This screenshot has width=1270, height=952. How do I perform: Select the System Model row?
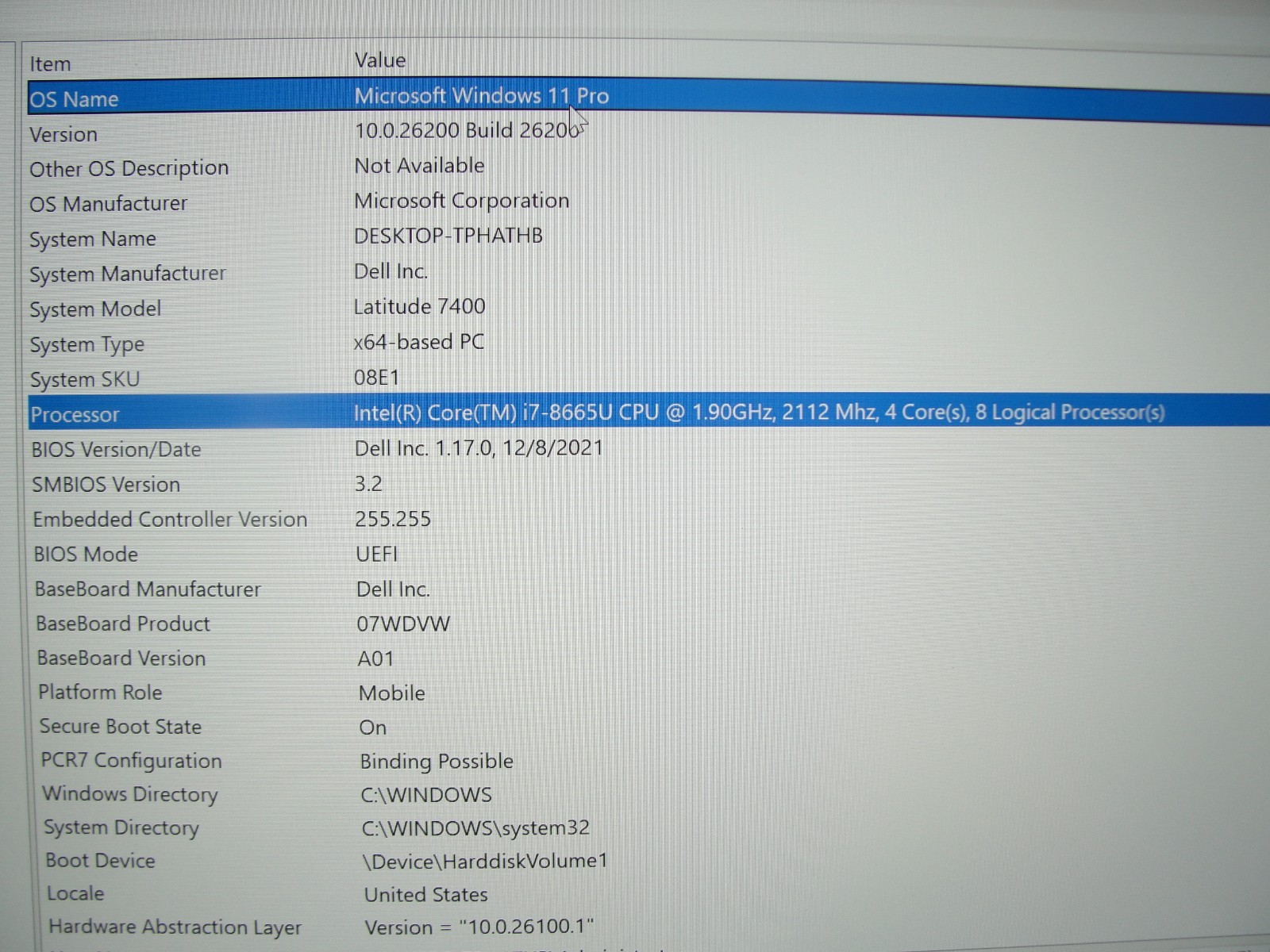click(x=95, y=309)
